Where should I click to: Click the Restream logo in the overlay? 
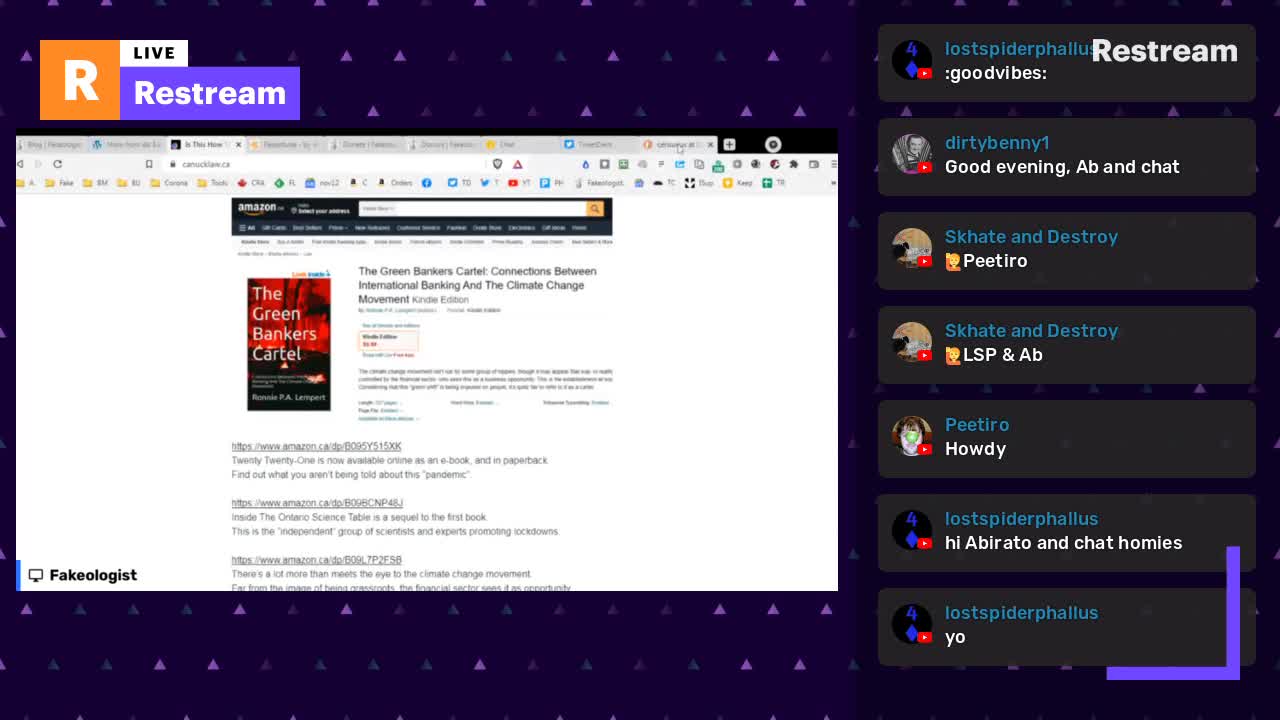coord(170,80)
